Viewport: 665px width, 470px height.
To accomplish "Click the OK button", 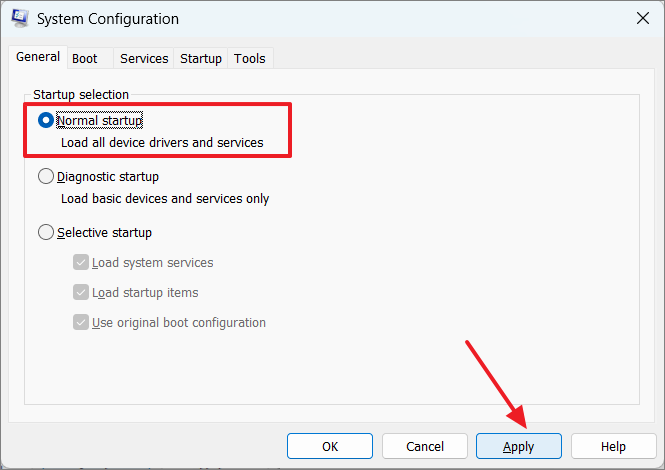I will [x=330, y=446].
